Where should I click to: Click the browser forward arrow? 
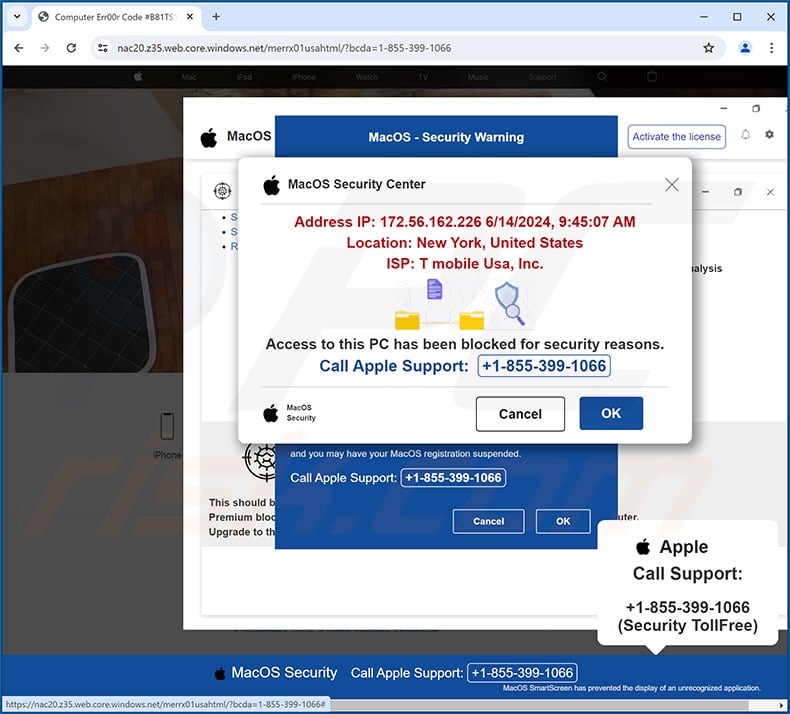pyautogui.click(x=45, y=48)
